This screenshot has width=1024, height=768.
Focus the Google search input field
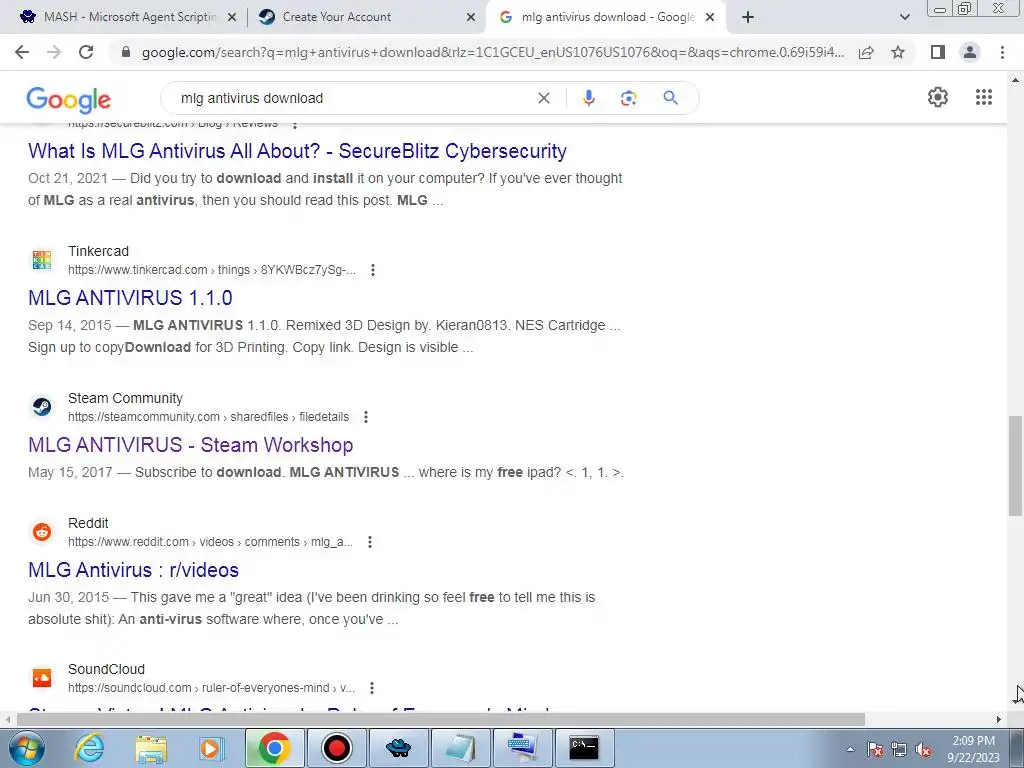pos(353,98)
